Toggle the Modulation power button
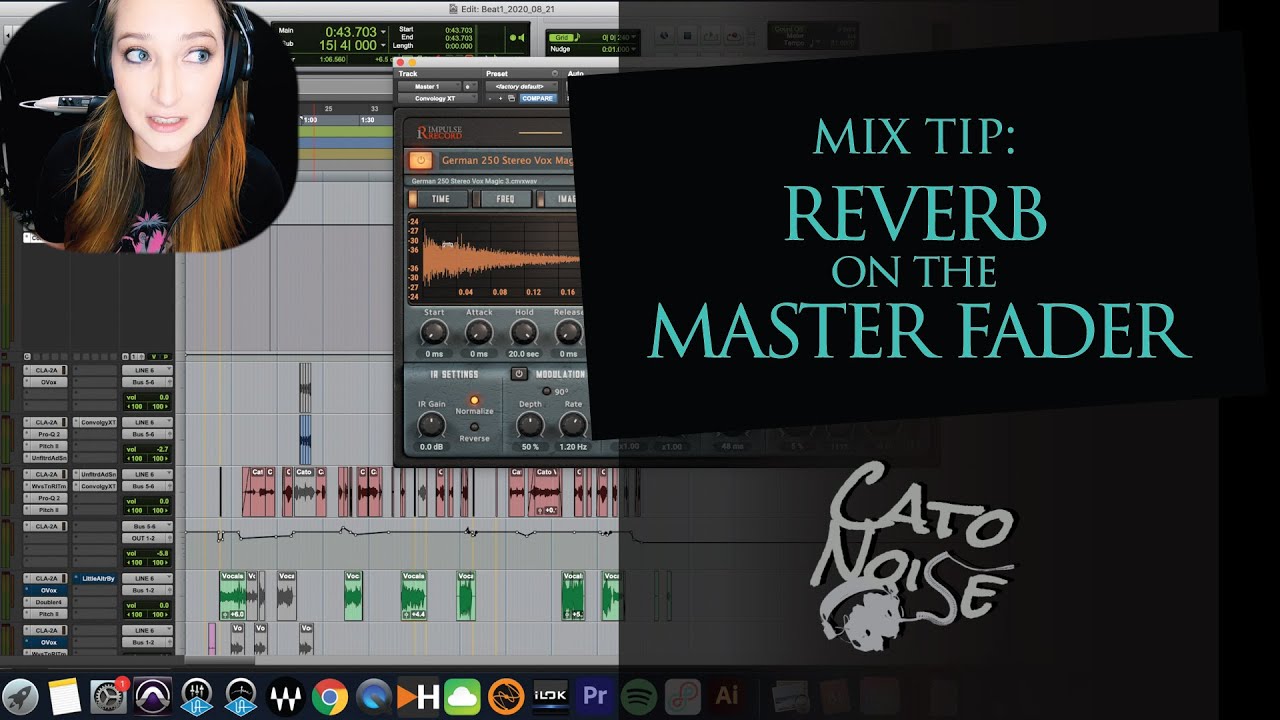 click(x=518, y=374)
